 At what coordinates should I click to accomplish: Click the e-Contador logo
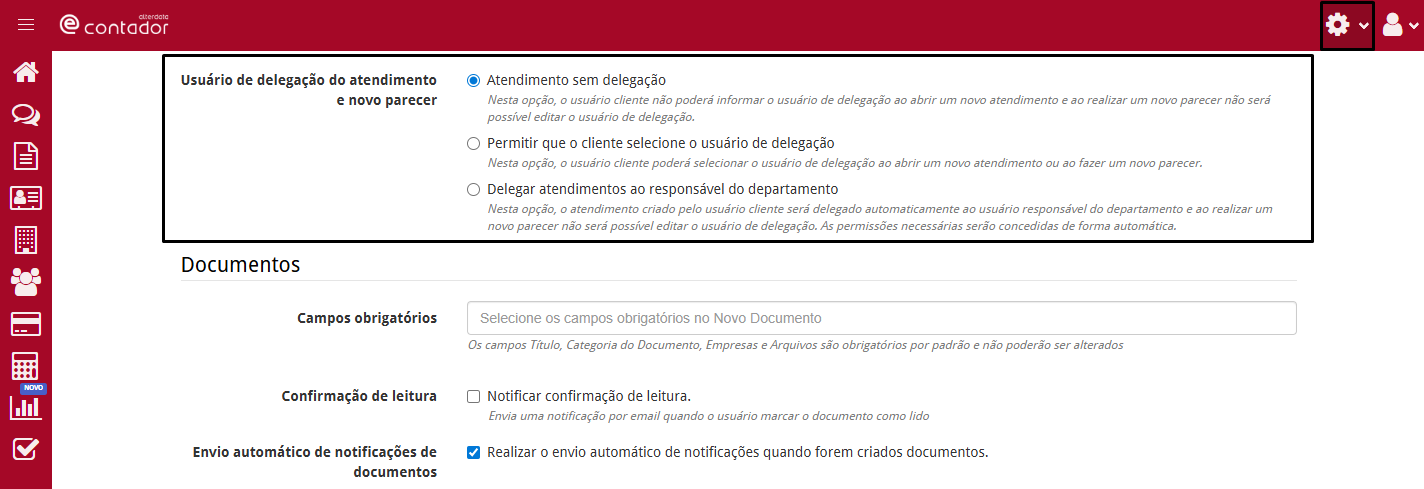(113, 25)
